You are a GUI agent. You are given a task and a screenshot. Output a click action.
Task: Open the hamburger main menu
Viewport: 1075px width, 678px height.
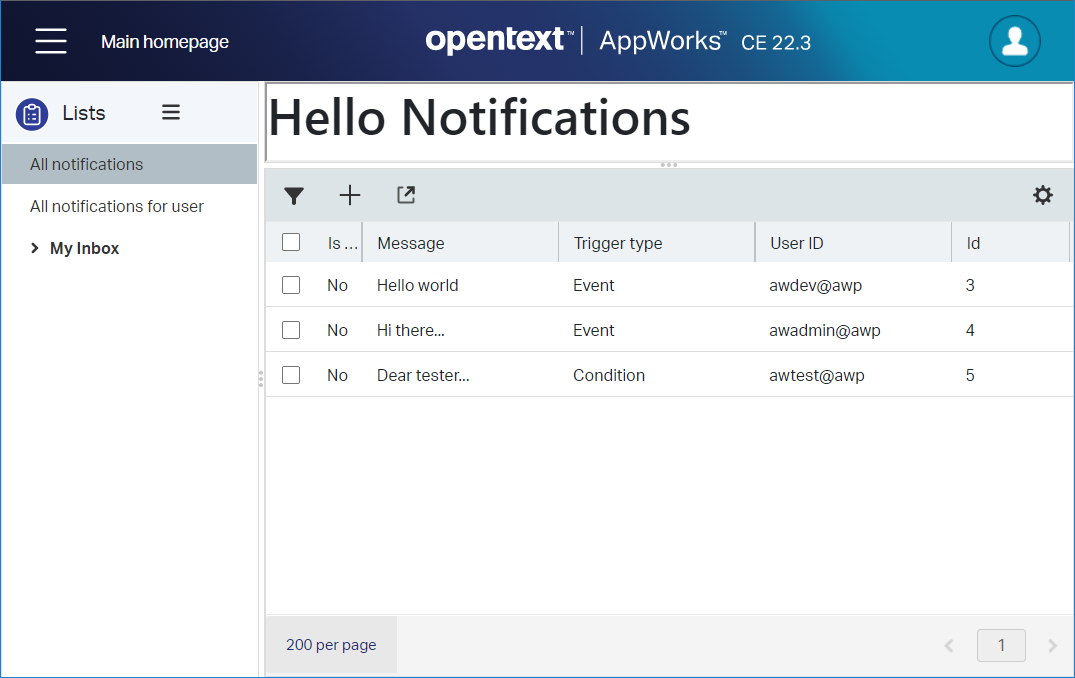tap(51, 41)
